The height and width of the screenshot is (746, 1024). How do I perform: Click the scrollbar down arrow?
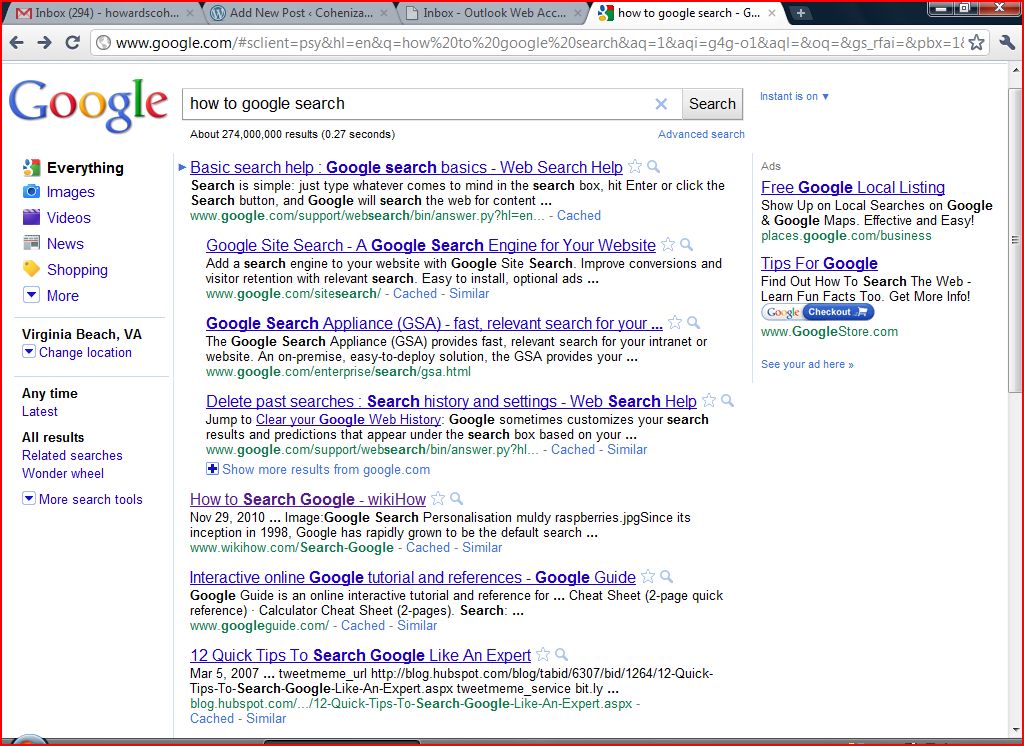coord(1016,730)
